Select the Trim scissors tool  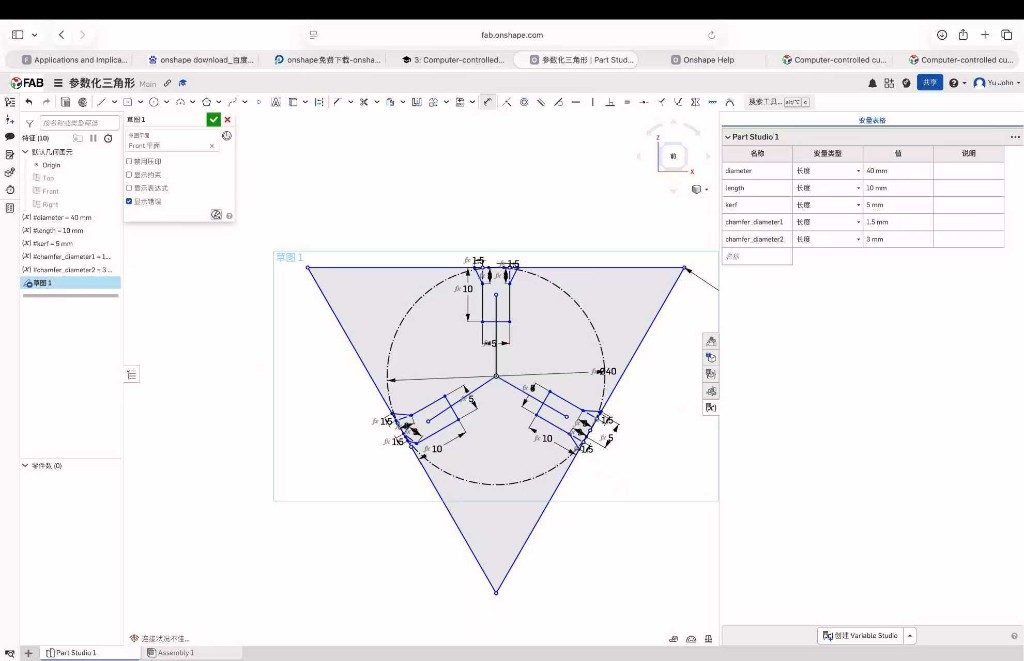click(364, 102)
